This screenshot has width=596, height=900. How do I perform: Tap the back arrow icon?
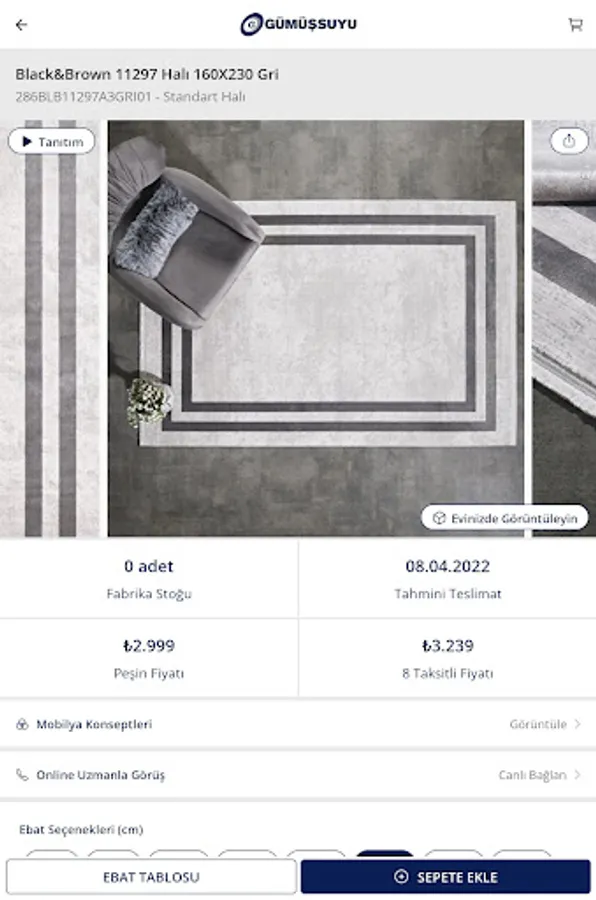21,25
